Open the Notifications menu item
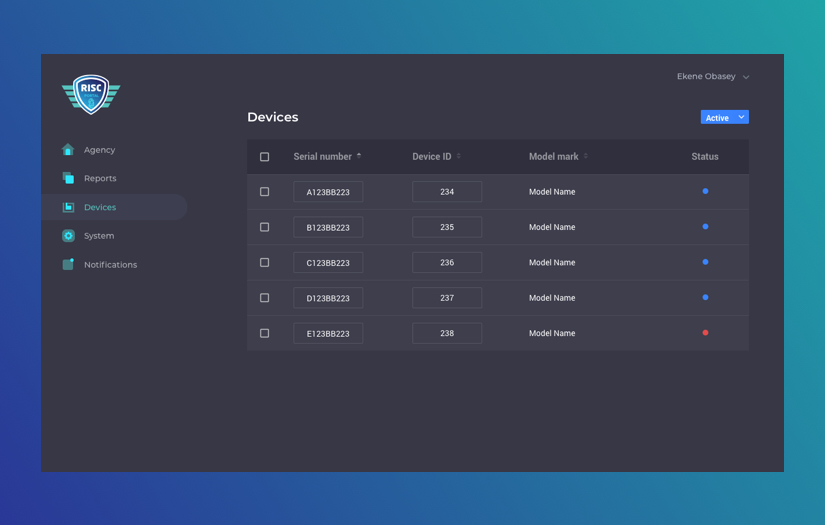The height and width of the screenshot is (525, 825). [x=110, y=265]
